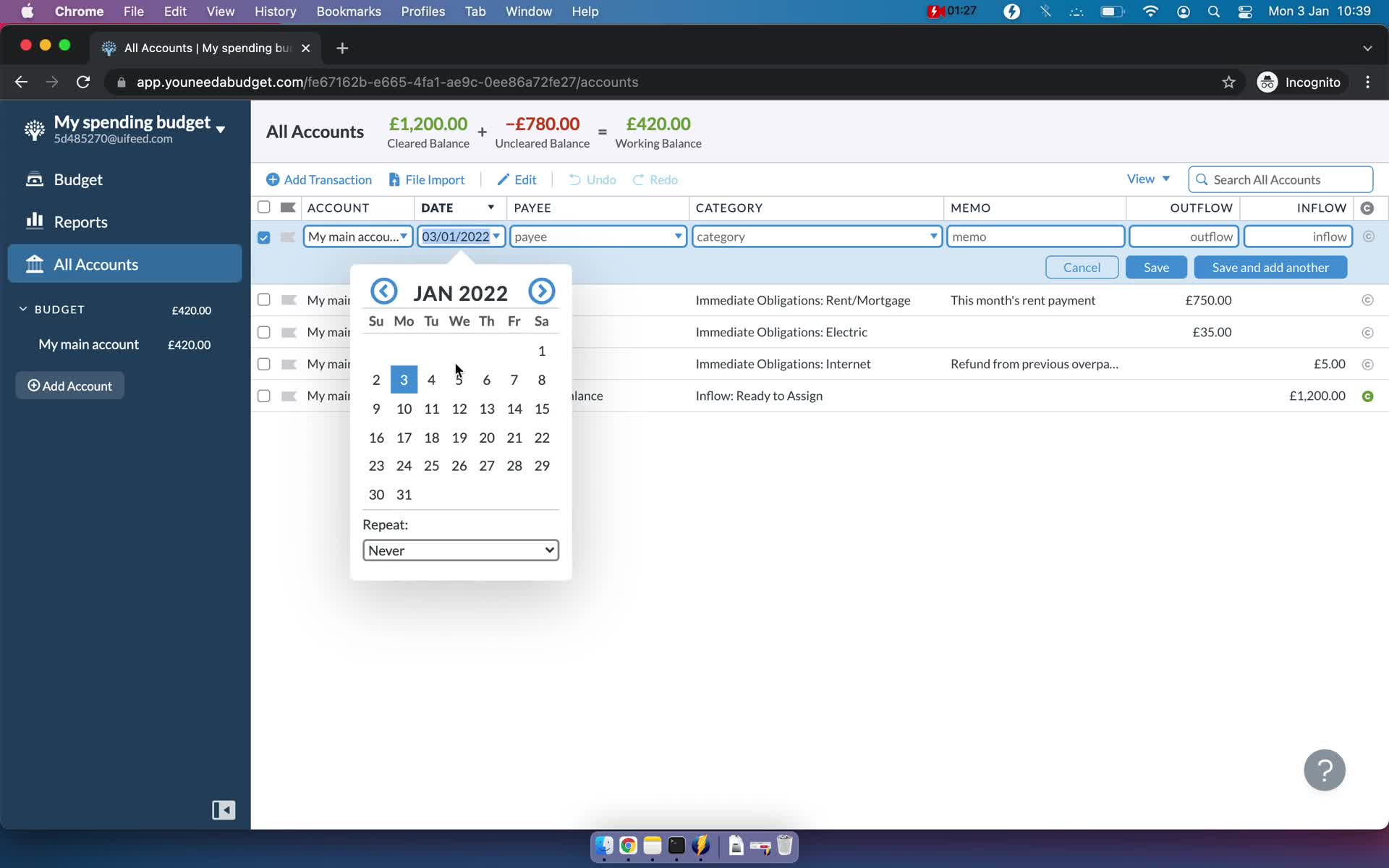Screen dimensions: 1389x868
Task: Toggle checkbox for first transaction row
Action: click(x=264, y=299)
